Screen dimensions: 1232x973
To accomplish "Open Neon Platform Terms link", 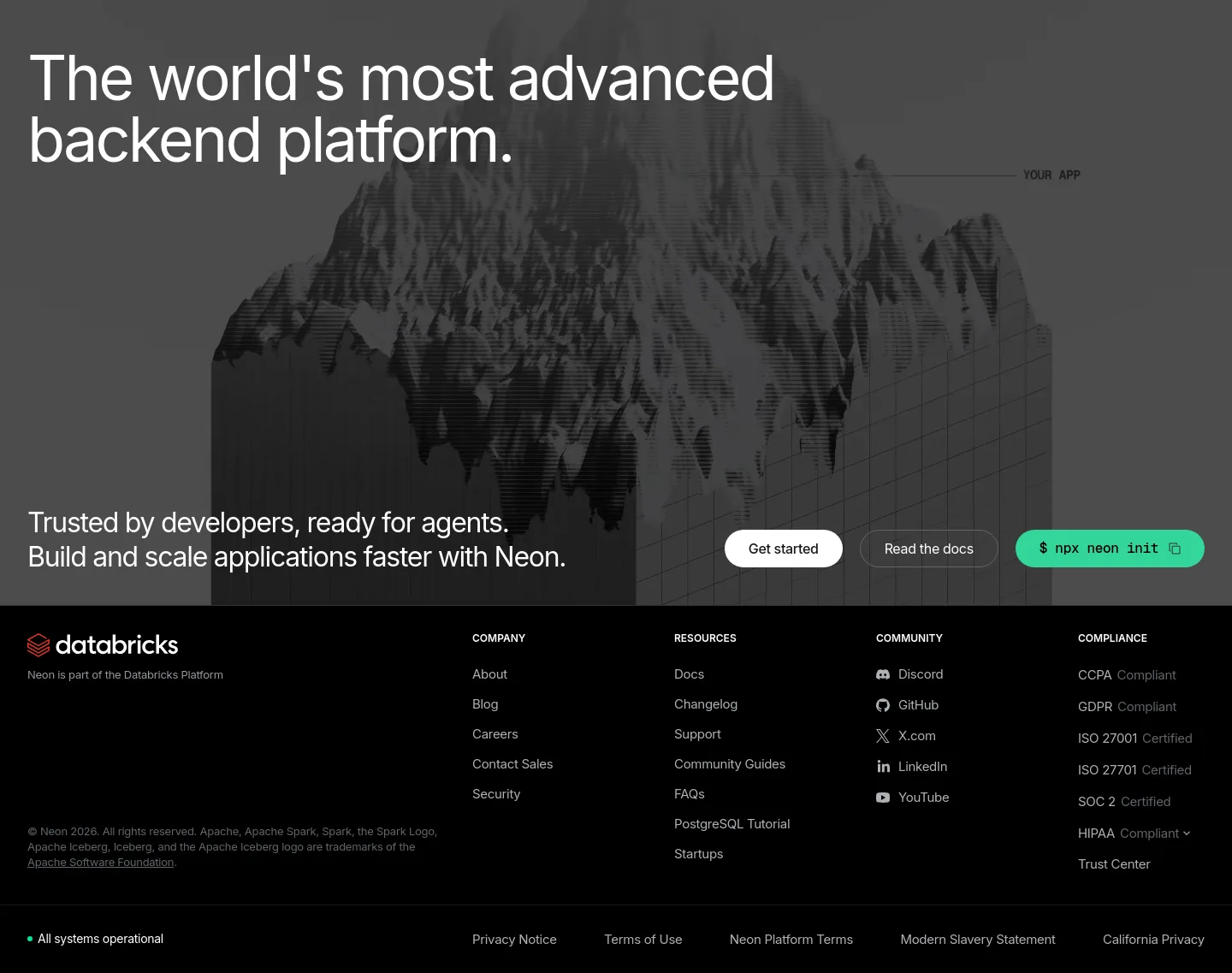I will tap(791, 940).
